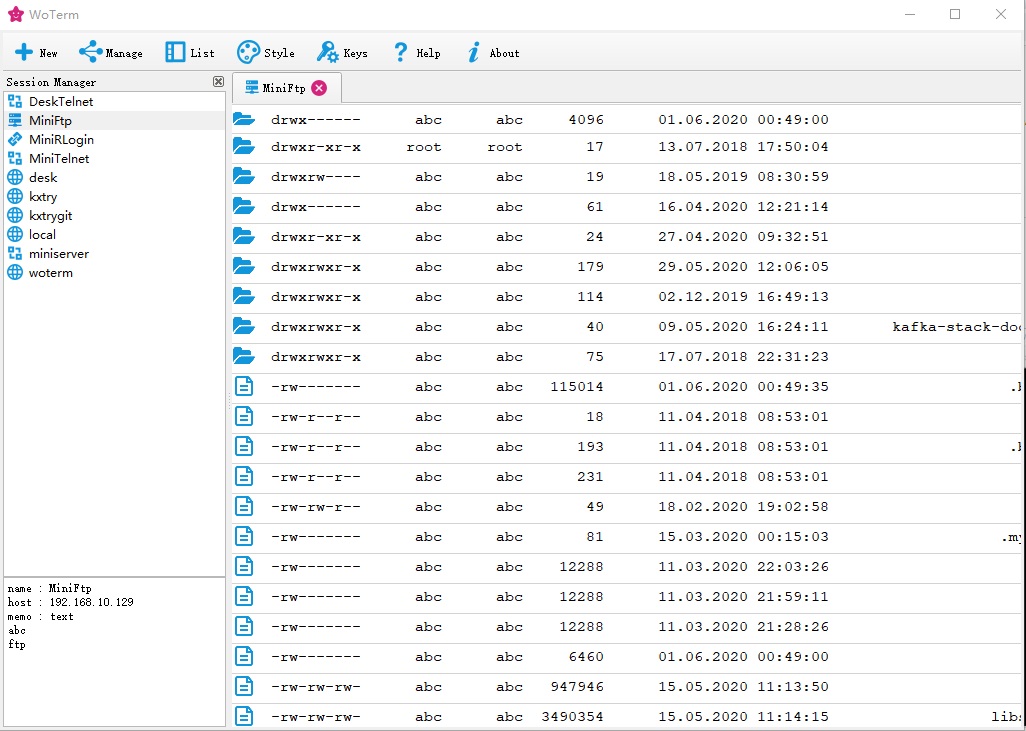This screenshot has width=1026, height=731.
Task: Click the date text 13.07.2018 17:50:04
Action: pyautogui.click(x=743, y=147)
